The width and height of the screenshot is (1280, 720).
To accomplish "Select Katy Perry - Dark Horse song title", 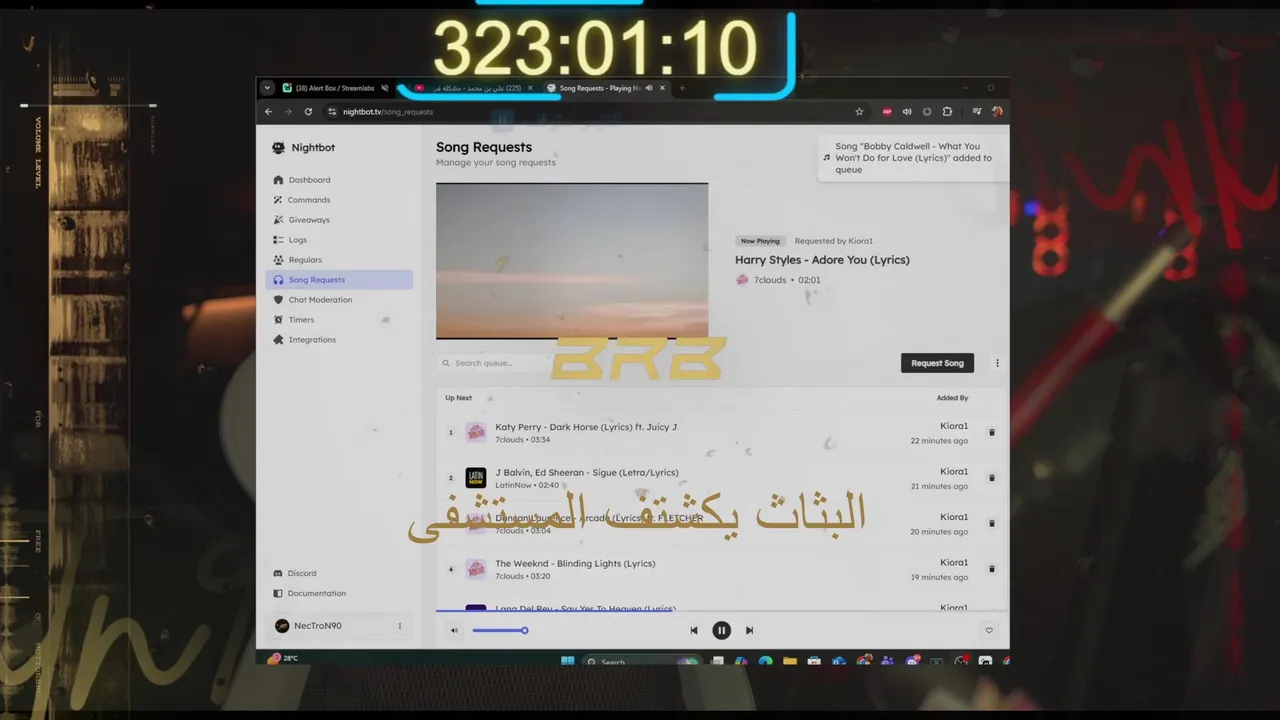I will pos(586,427).
